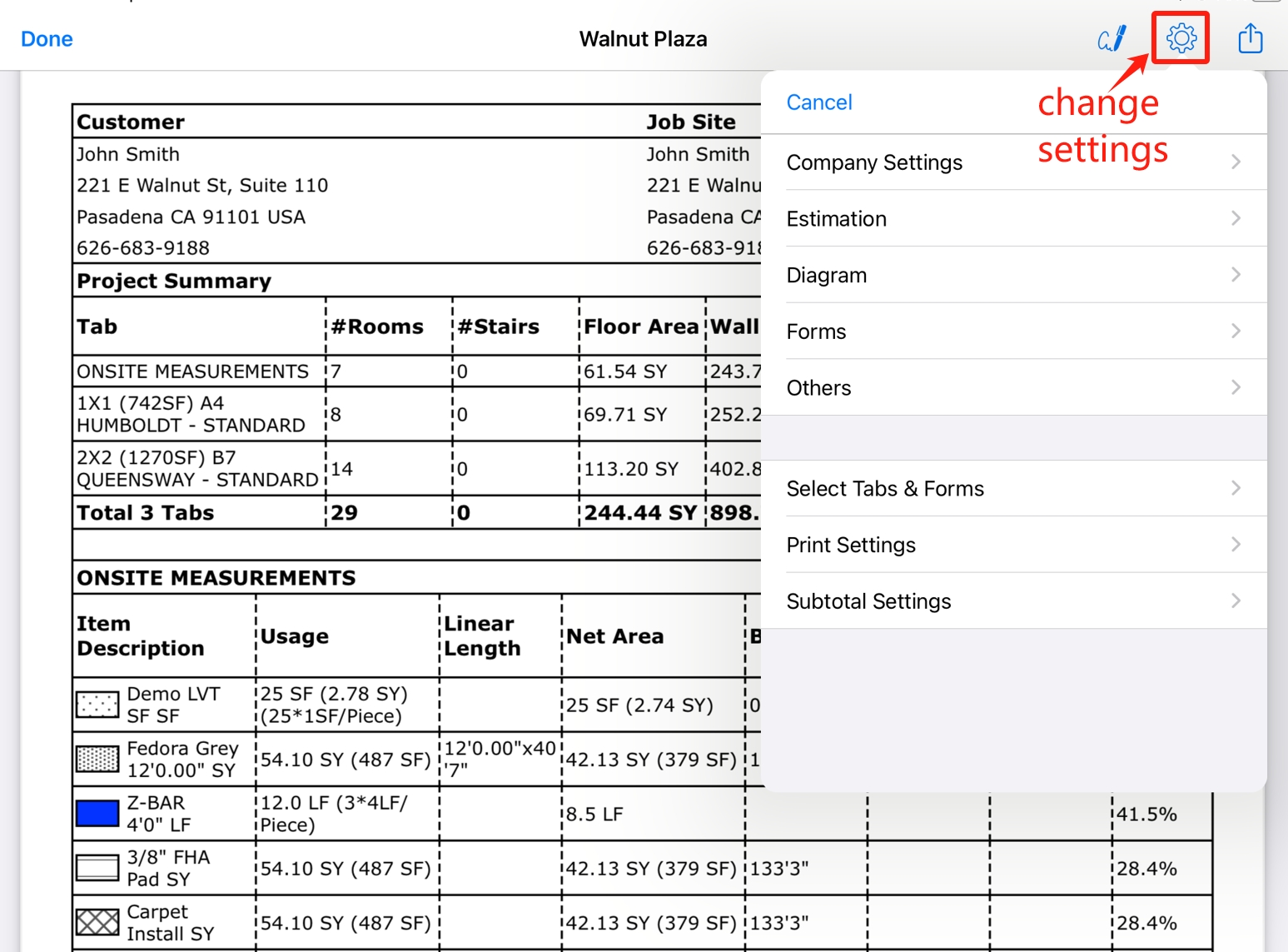Open Diagram settings row

coord(1014,276)
